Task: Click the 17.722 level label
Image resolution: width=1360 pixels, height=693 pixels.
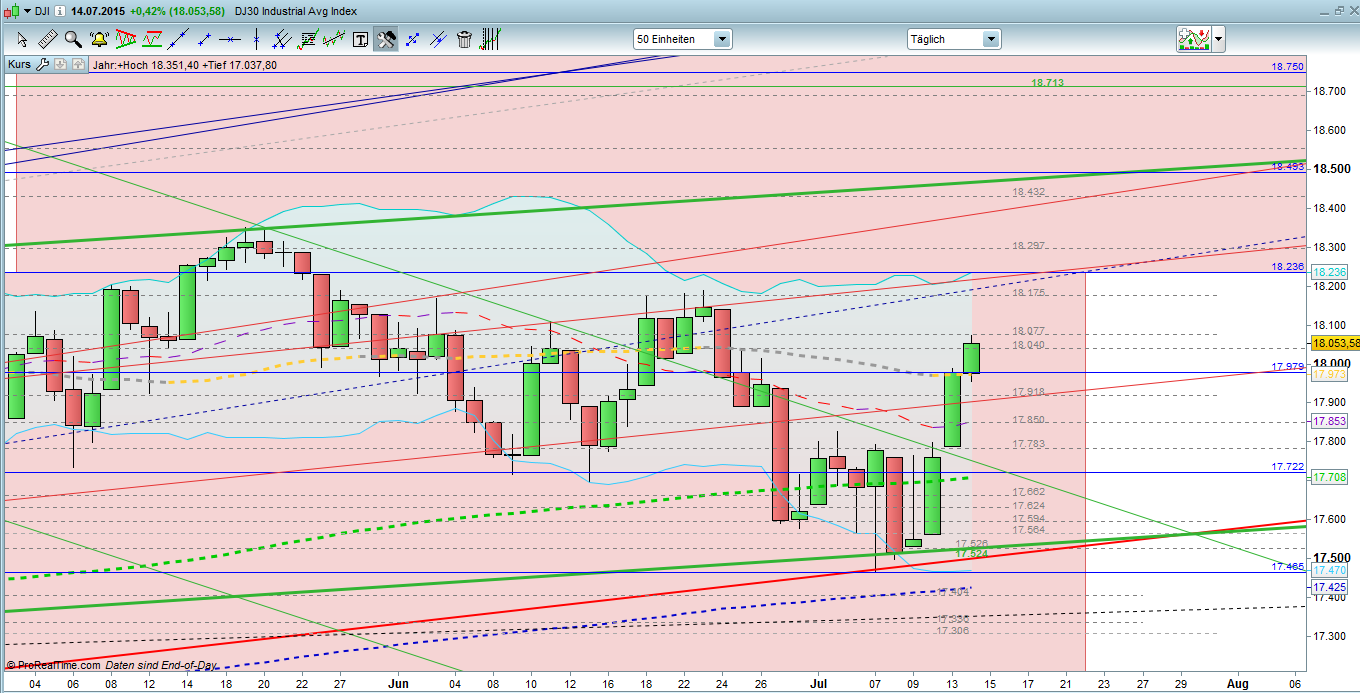Action: [x=1288, y=466]
